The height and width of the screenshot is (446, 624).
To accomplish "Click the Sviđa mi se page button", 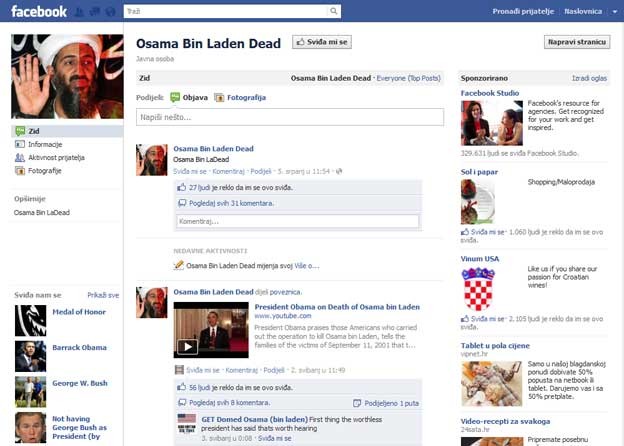I will click(x=322, y=42).
